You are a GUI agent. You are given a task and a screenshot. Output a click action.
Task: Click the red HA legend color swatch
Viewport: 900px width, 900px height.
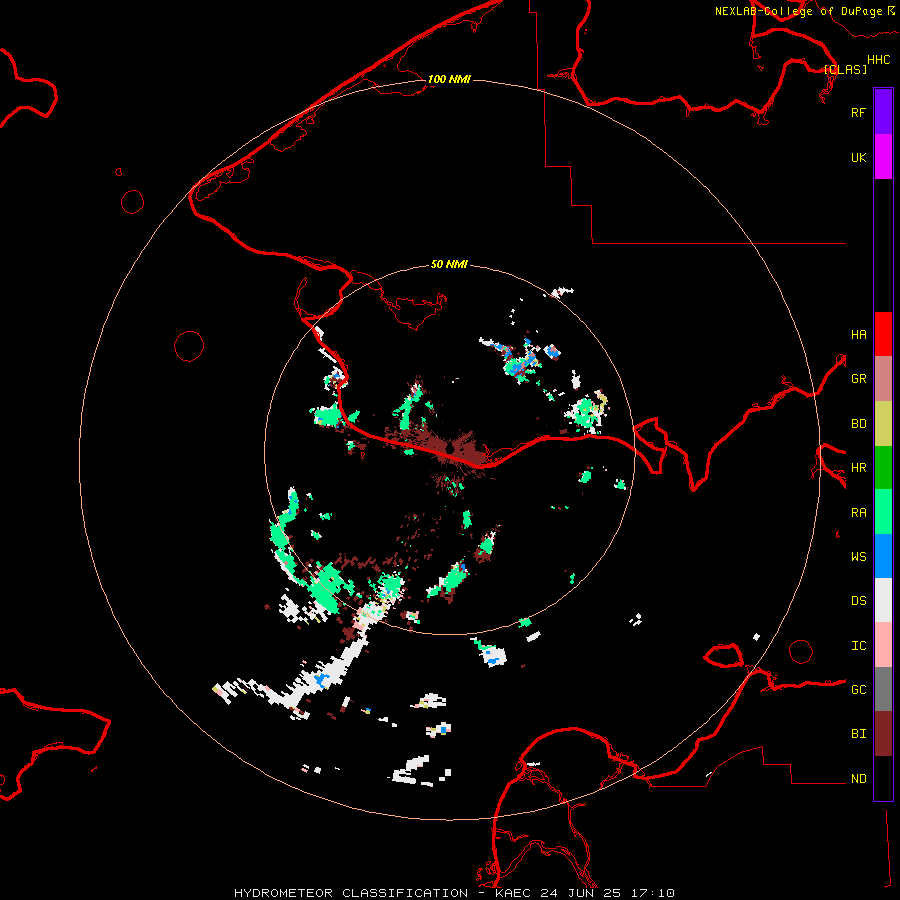tap(883, 334)
